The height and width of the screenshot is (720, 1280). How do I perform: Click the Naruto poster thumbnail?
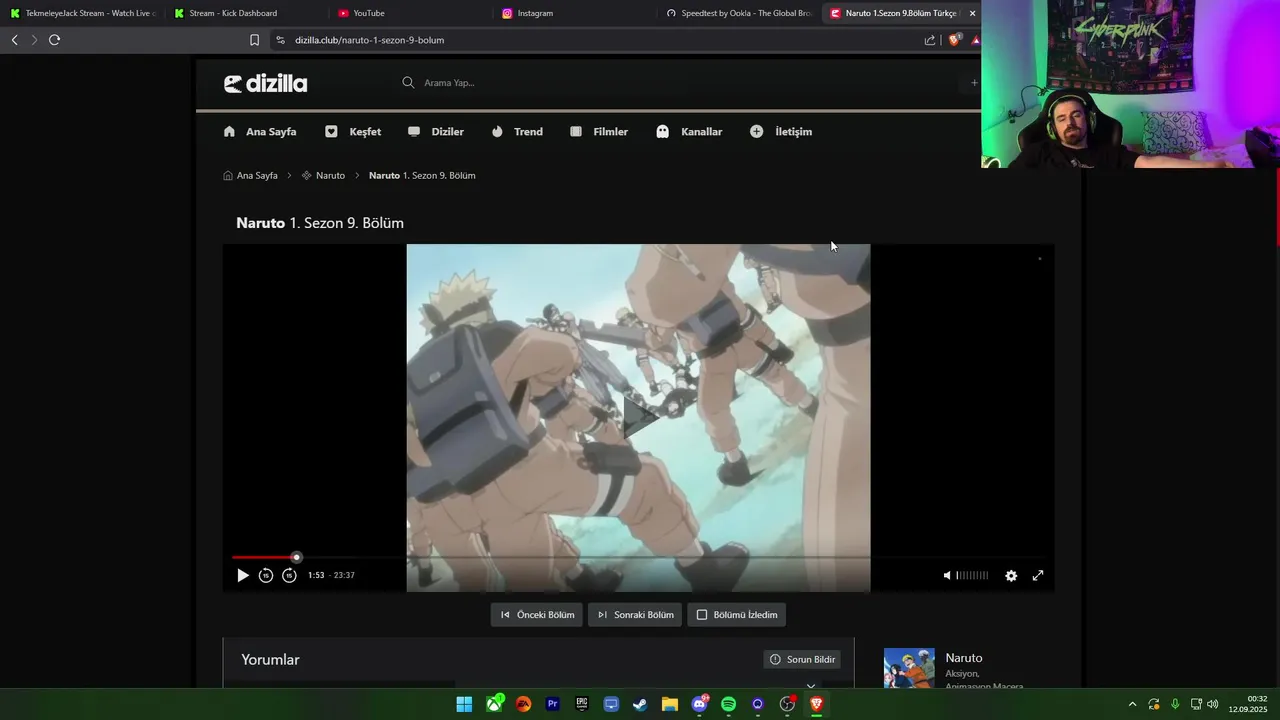(x=909, y=668)
